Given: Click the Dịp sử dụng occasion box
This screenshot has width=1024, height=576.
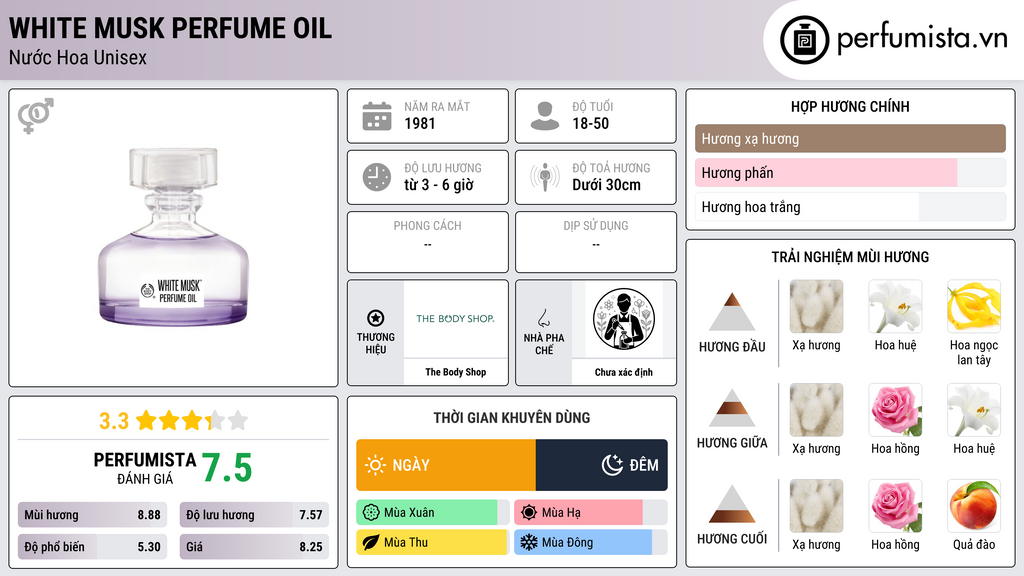Looking at the screenshot, I should pos(596,242).
